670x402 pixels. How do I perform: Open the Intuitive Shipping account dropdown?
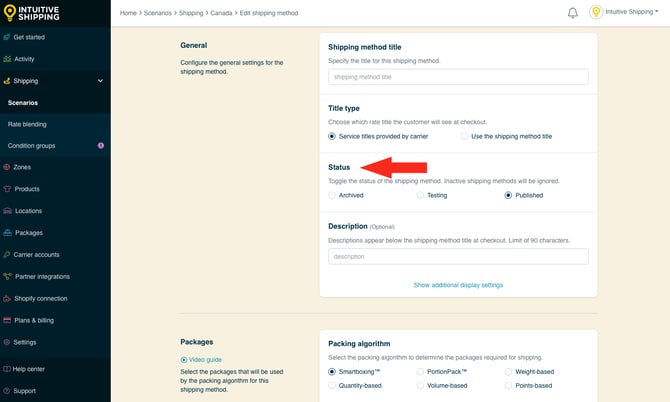tap(632, 12)
